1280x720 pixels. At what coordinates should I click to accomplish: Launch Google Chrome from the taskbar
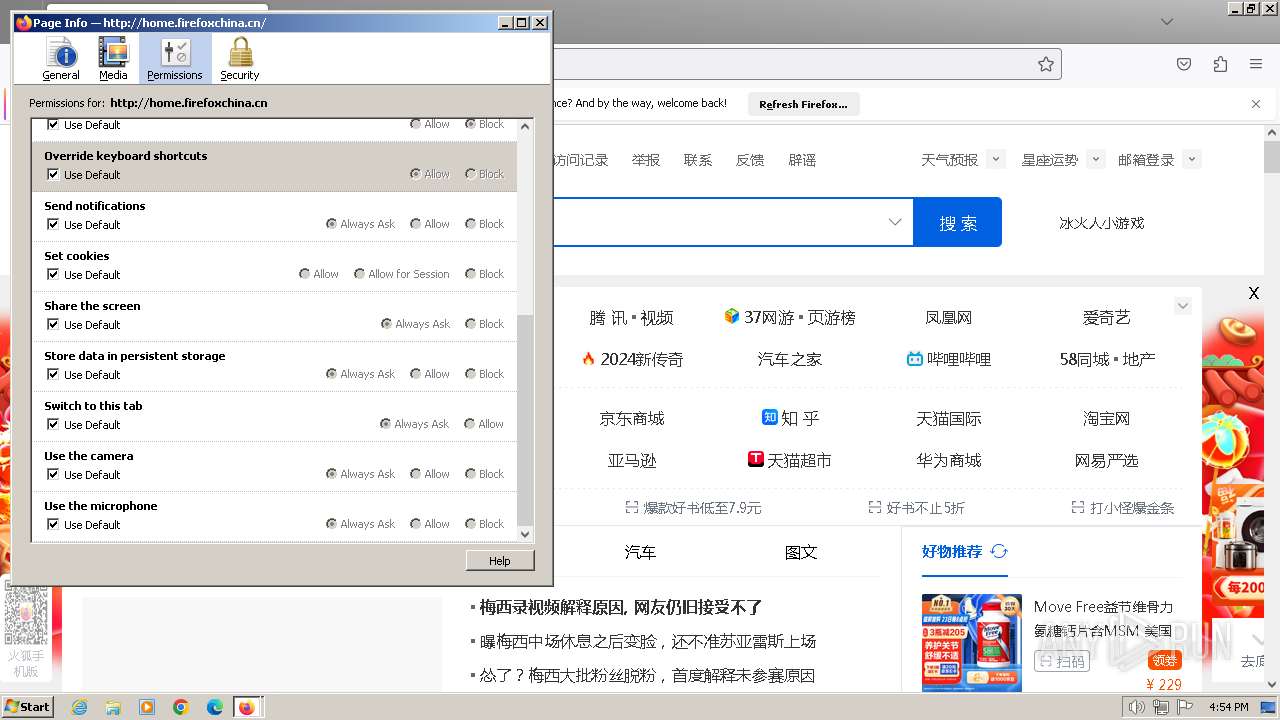[181, 707]
